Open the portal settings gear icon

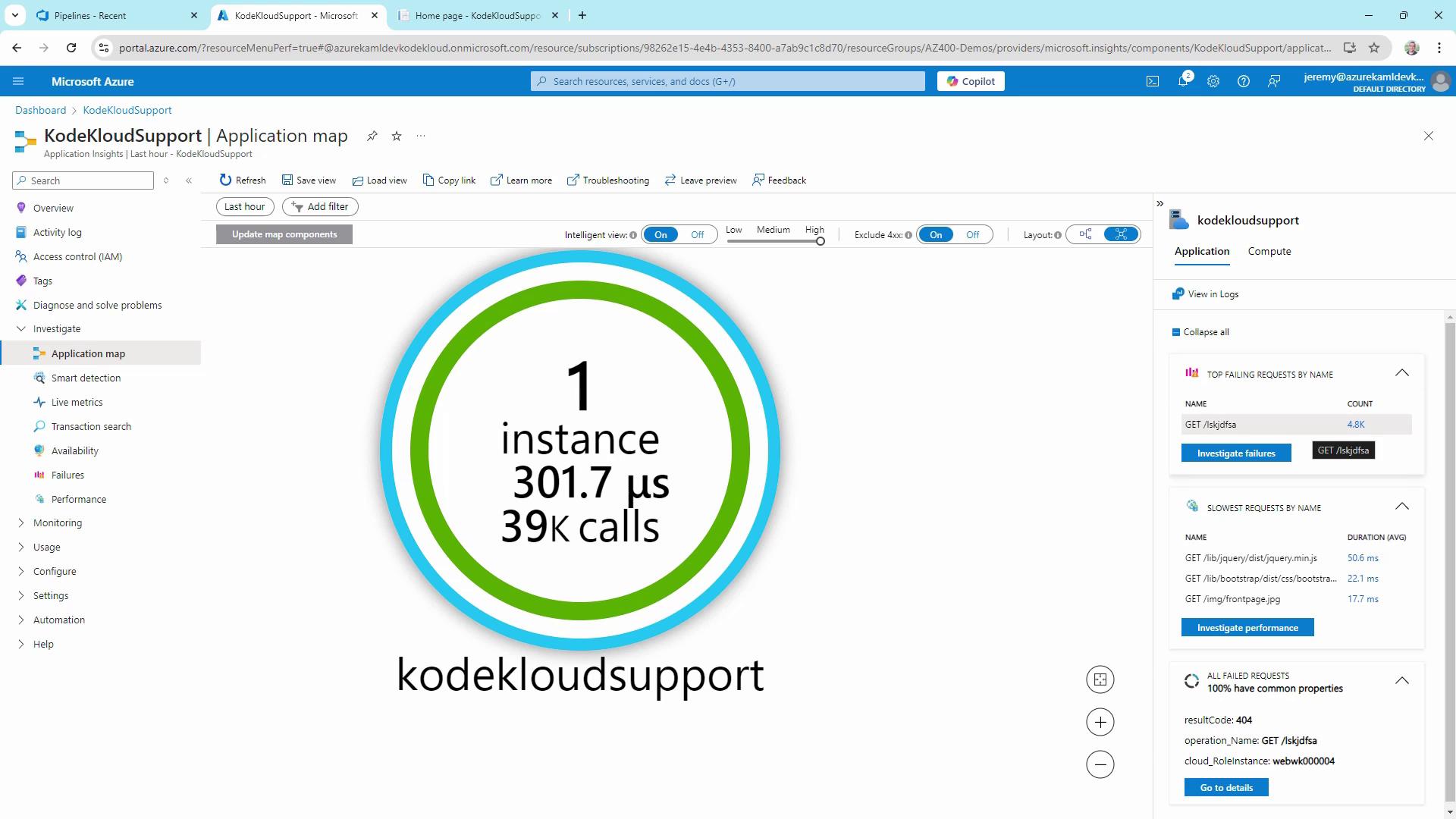pos(1213,82)
